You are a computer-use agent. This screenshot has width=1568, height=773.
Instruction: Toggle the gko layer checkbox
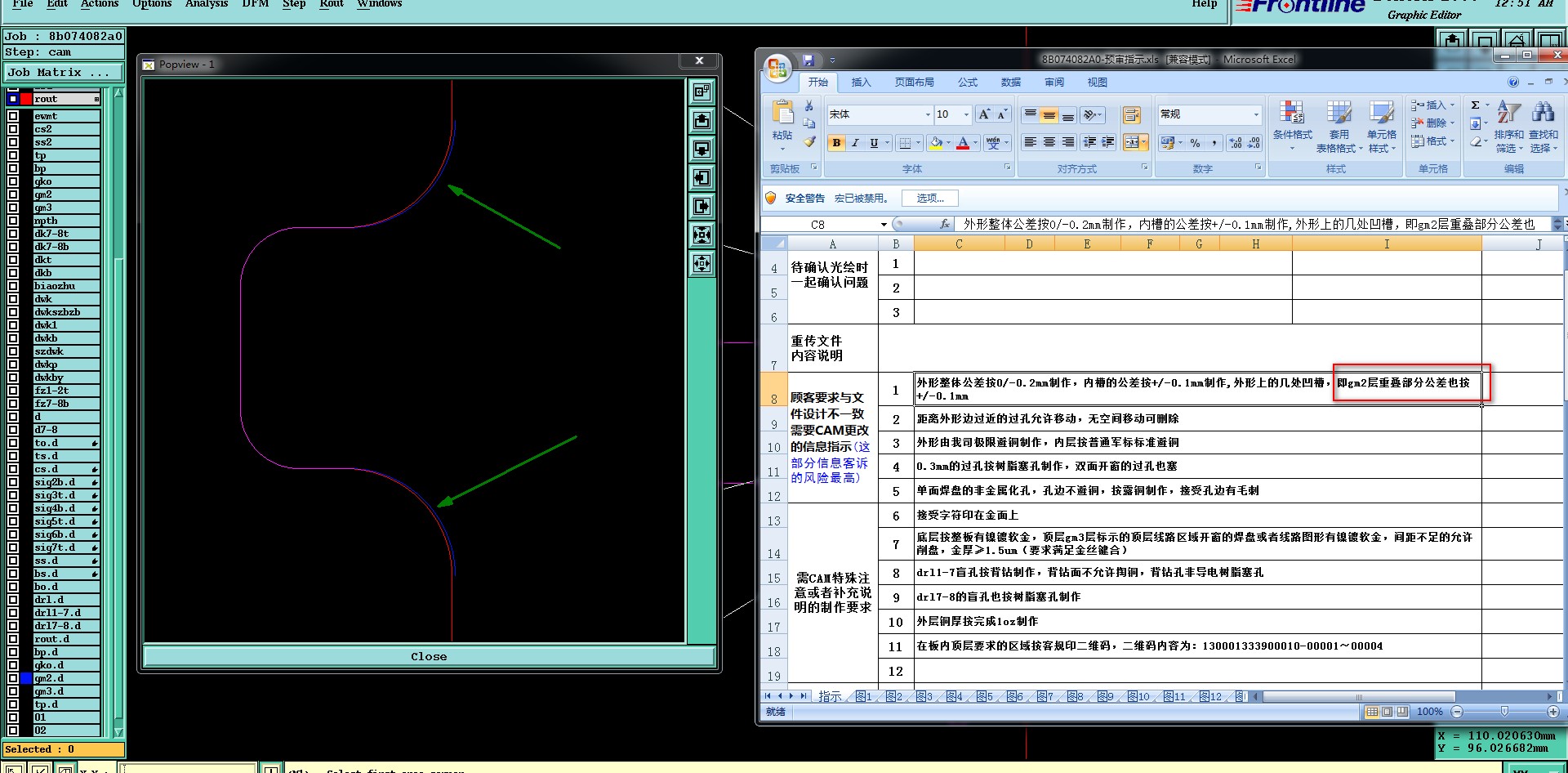point(13,181)
